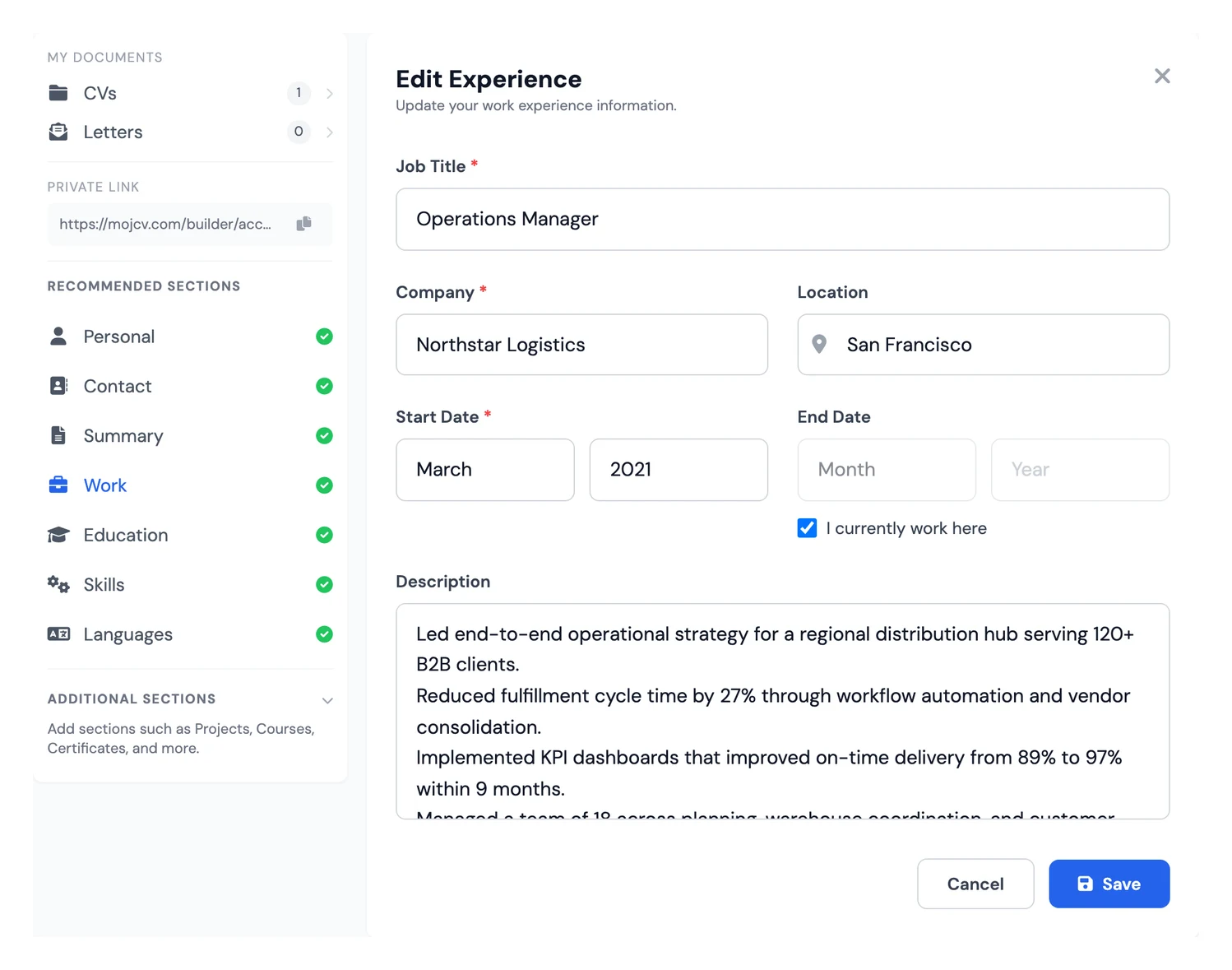Click the San Francisco text in the Location field
This screenshot has height=970, width=1232.
909,345
